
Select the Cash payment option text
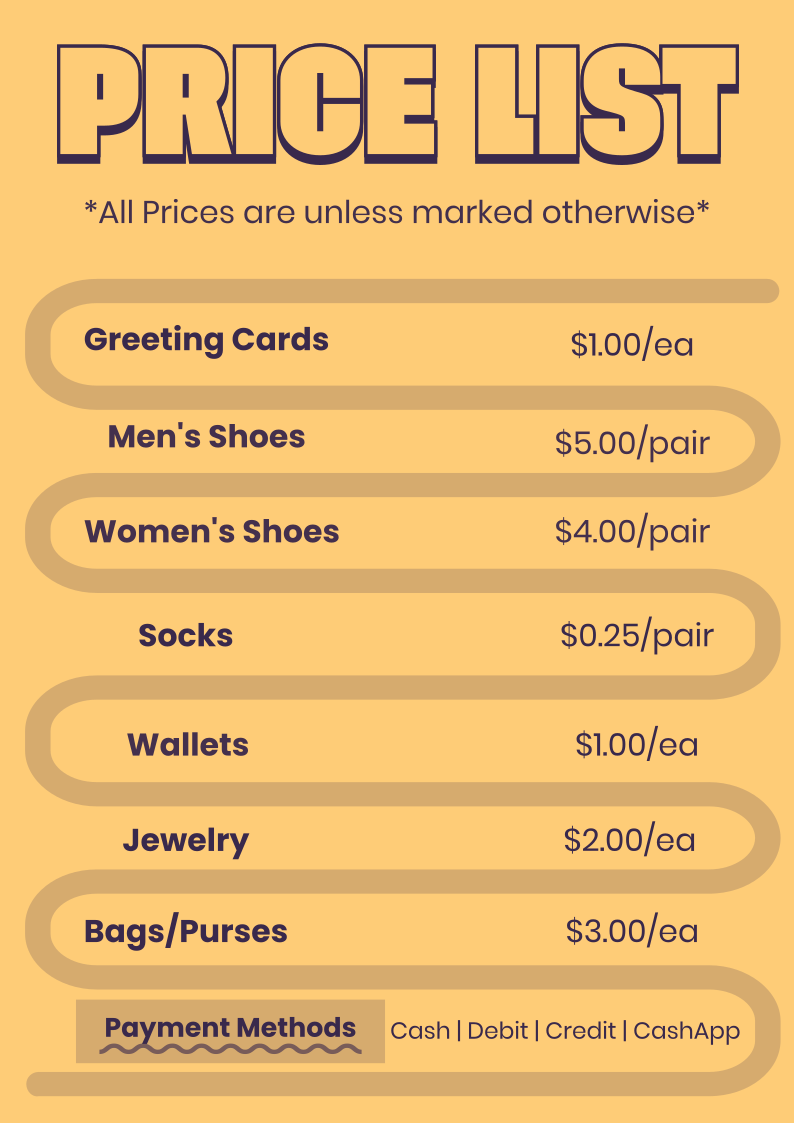pyautogui.click(x=419, y=1031)
